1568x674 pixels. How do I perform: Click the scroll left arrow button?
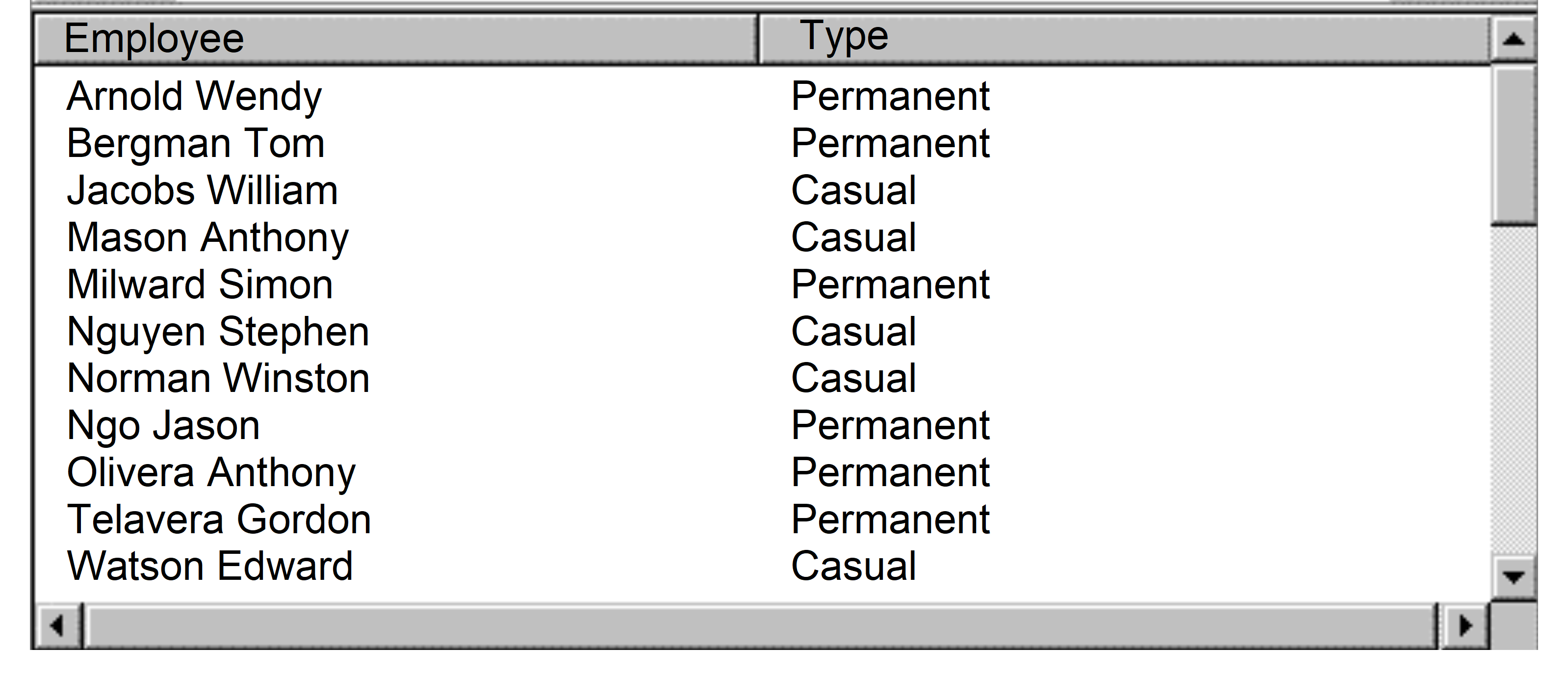click(x=58, y=625)
